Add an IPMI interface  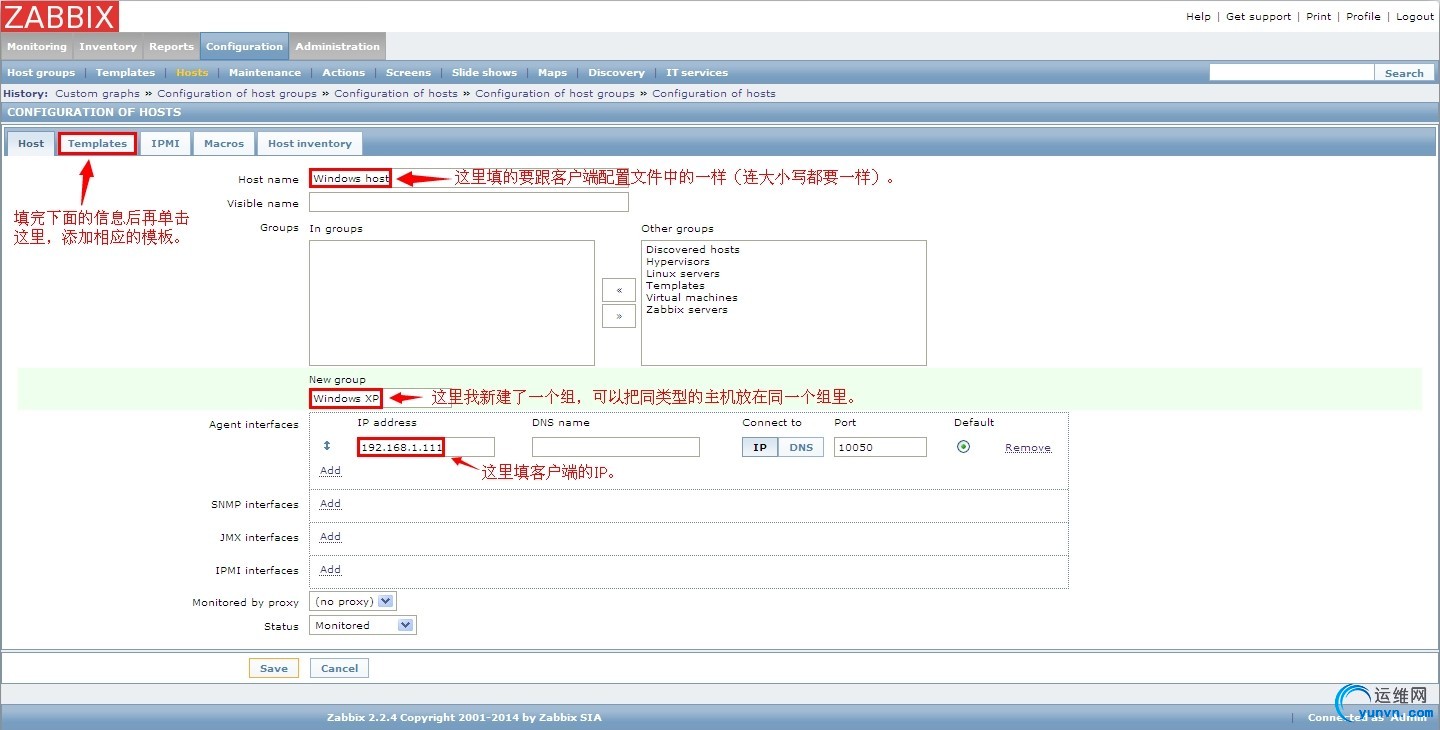coord(330,570)
